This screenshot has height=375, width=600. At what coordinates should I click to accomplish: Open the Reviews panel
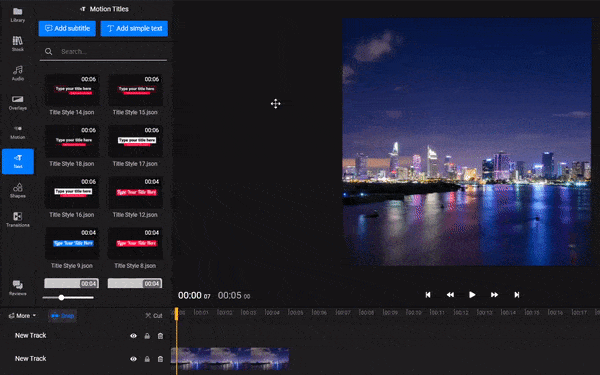[18, 288]
